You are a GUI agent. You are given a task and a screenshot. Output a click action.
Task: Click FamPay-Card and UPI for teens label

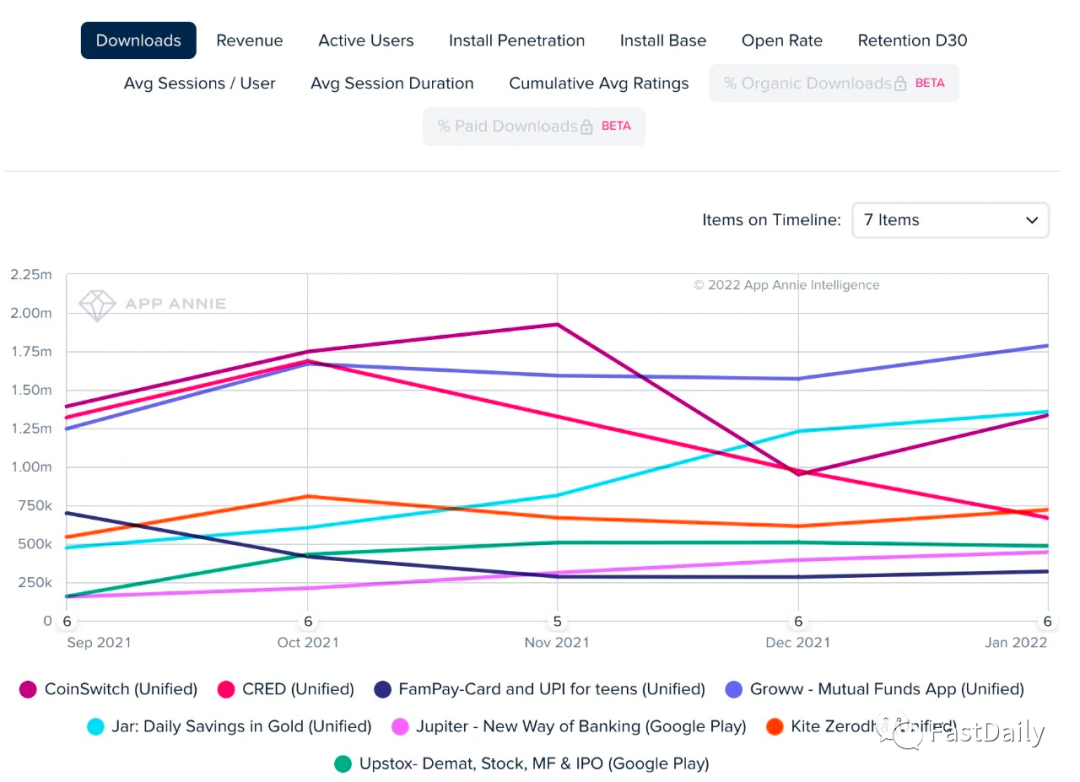pyautogui.click(x=552, y=690)
